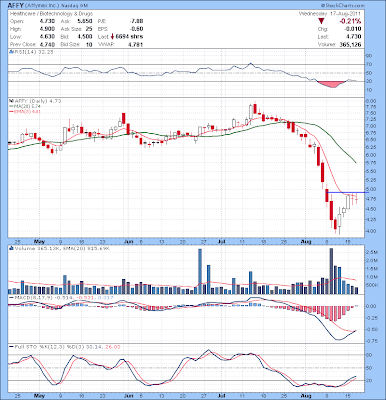Image resolution: width=386 pixels, height=400 pixels.
Task: Click the AFFY (Daily) price legend label
Action: (36, 101)
